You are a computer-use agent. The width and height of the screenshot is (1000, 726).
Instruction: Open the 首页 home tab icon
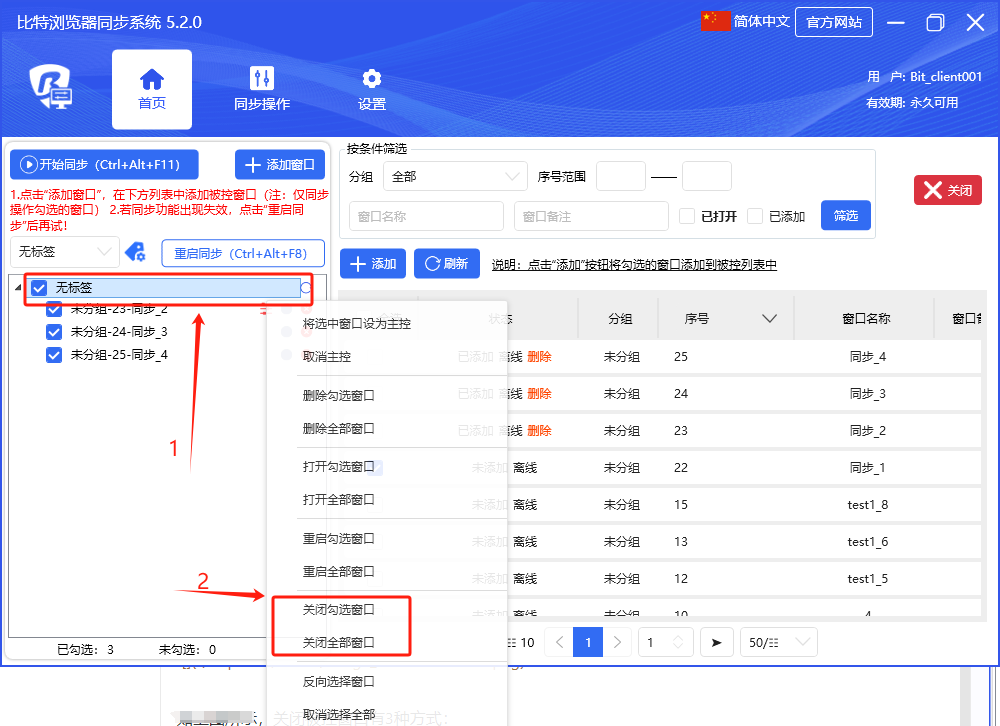click(152, 80)
